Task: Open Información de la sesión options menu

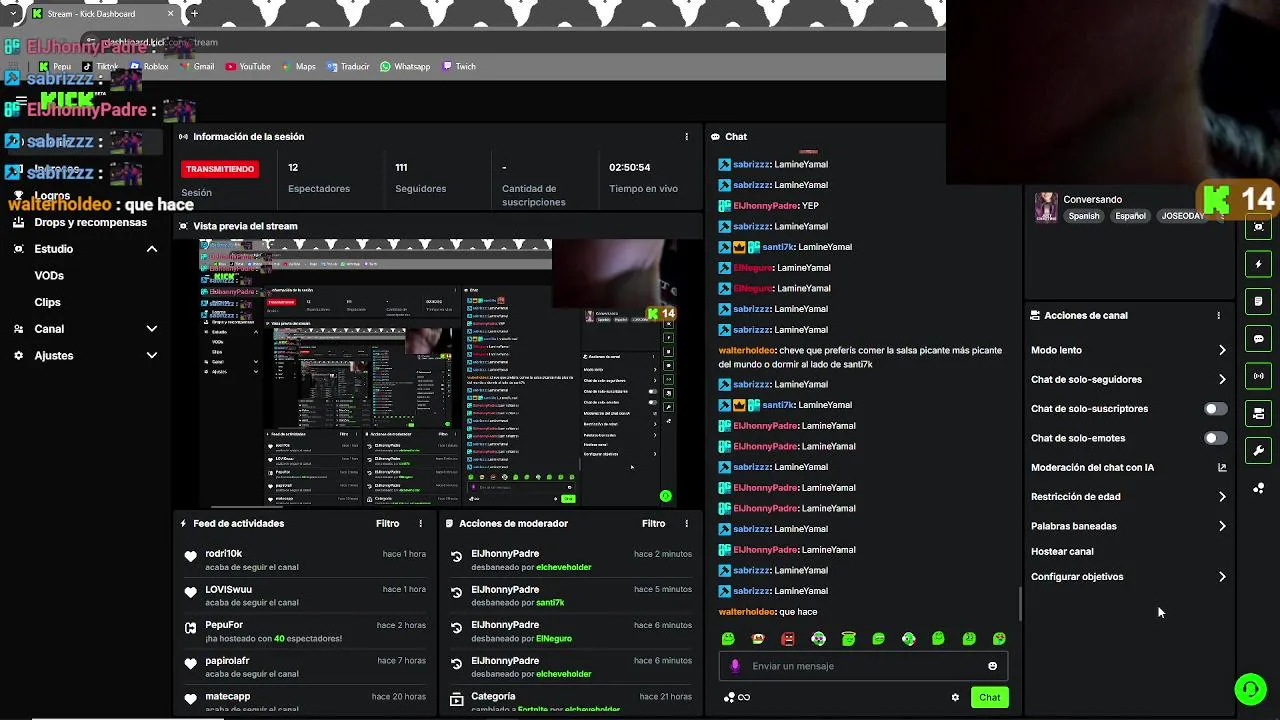Action: point(686,136)
